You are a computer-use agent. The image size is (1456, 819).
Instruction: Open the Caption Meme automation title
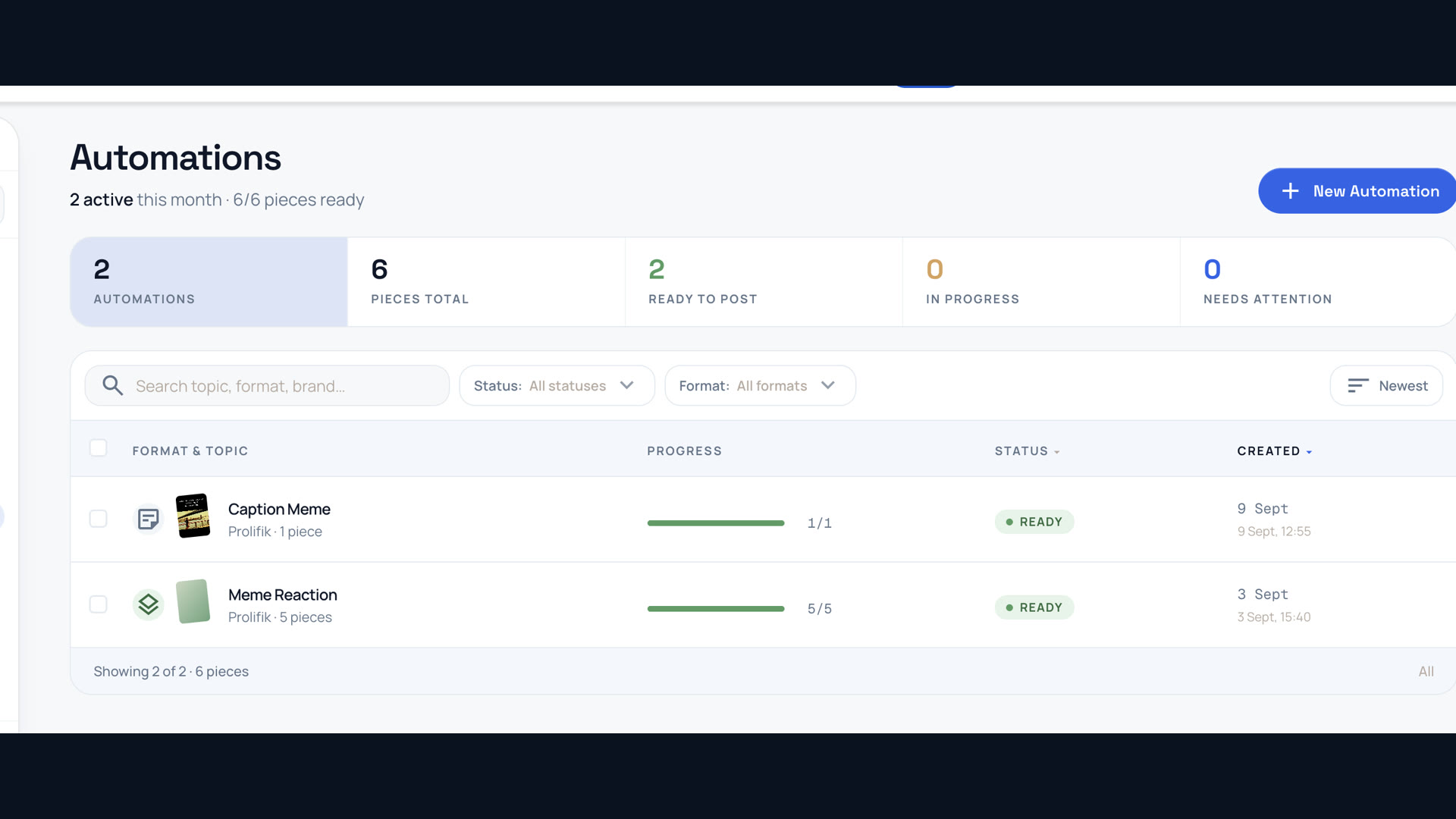[279, 509]
